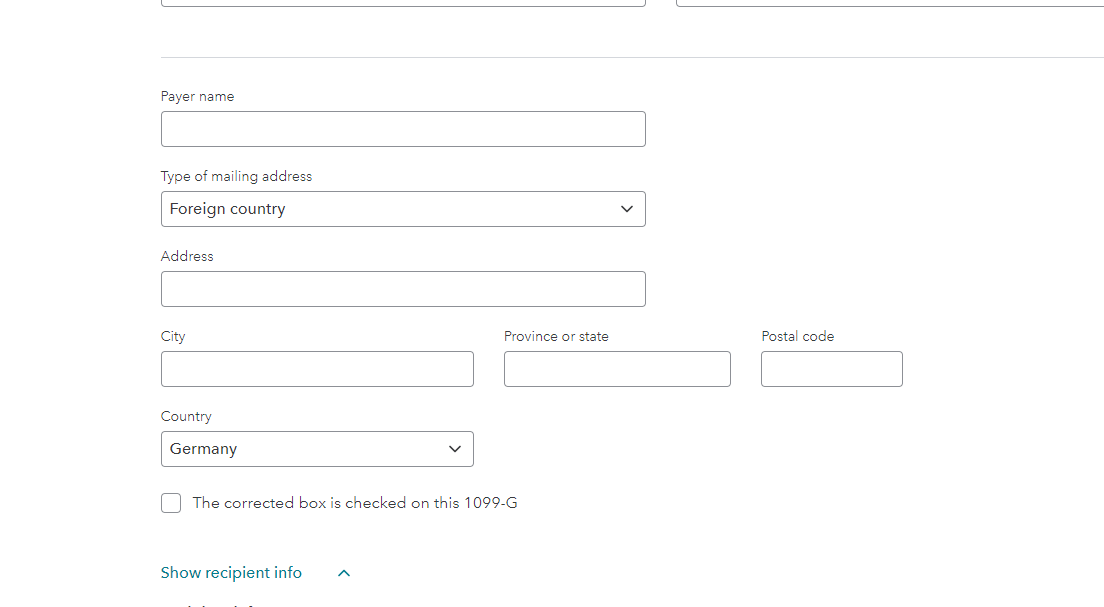Screen dimensions: 1104x607
Task: Check the corrected box 1099-G checkbox
Action: click(171, 503)
